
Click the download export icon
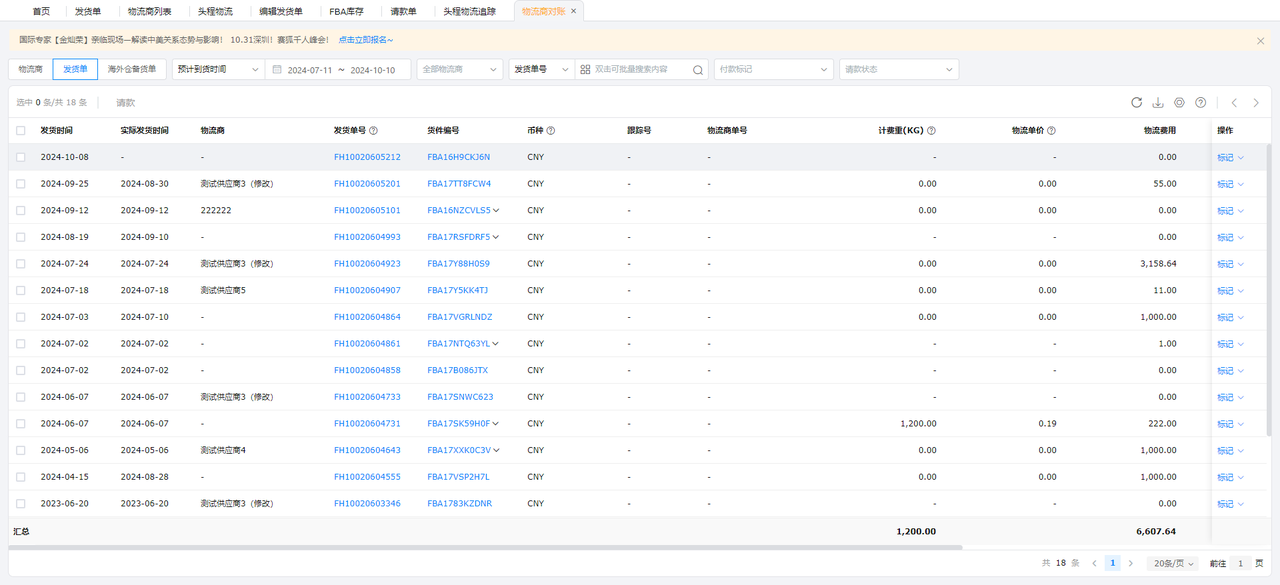1158,102
